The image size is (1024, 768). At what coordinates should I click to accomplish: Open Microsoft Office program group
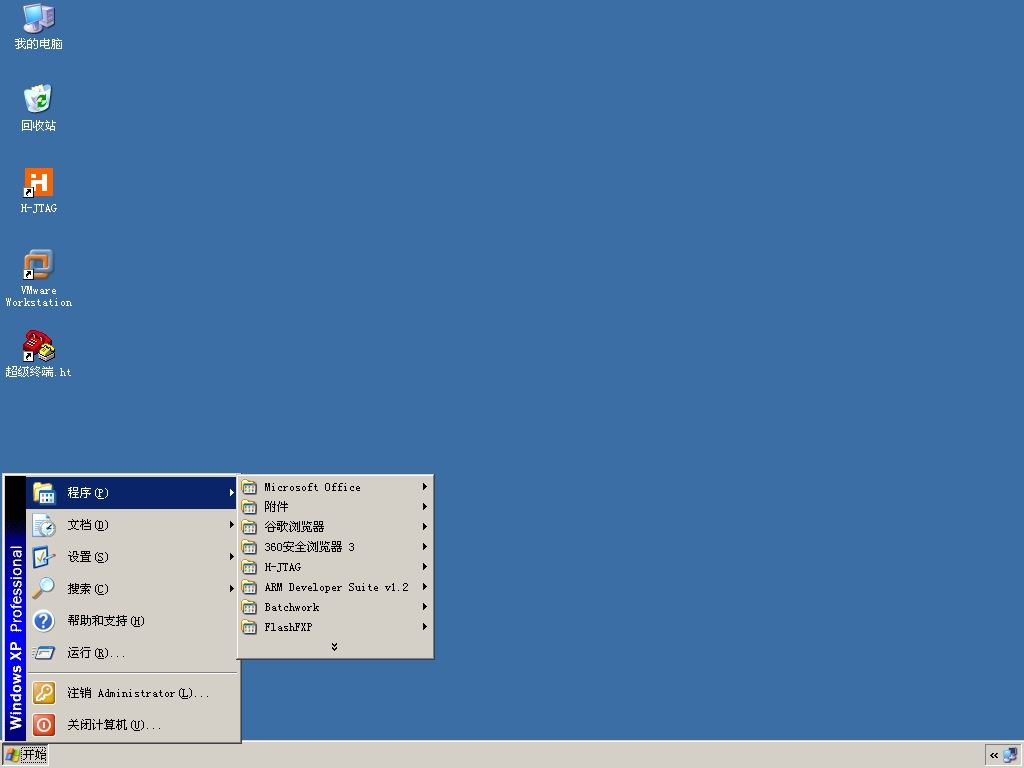coord(335,487)
